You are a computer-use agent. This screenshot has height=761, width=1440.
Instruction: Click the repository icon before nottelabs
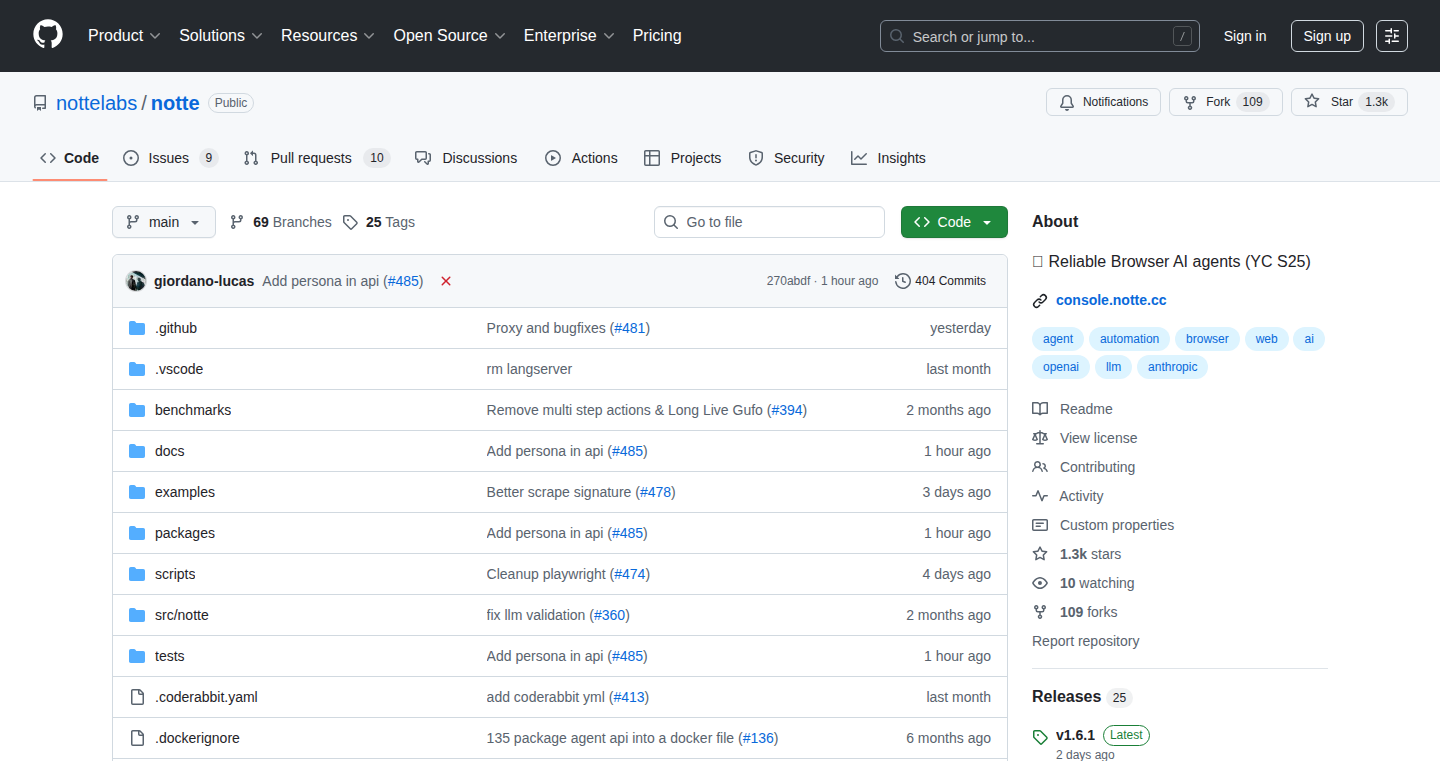[40, 103]
